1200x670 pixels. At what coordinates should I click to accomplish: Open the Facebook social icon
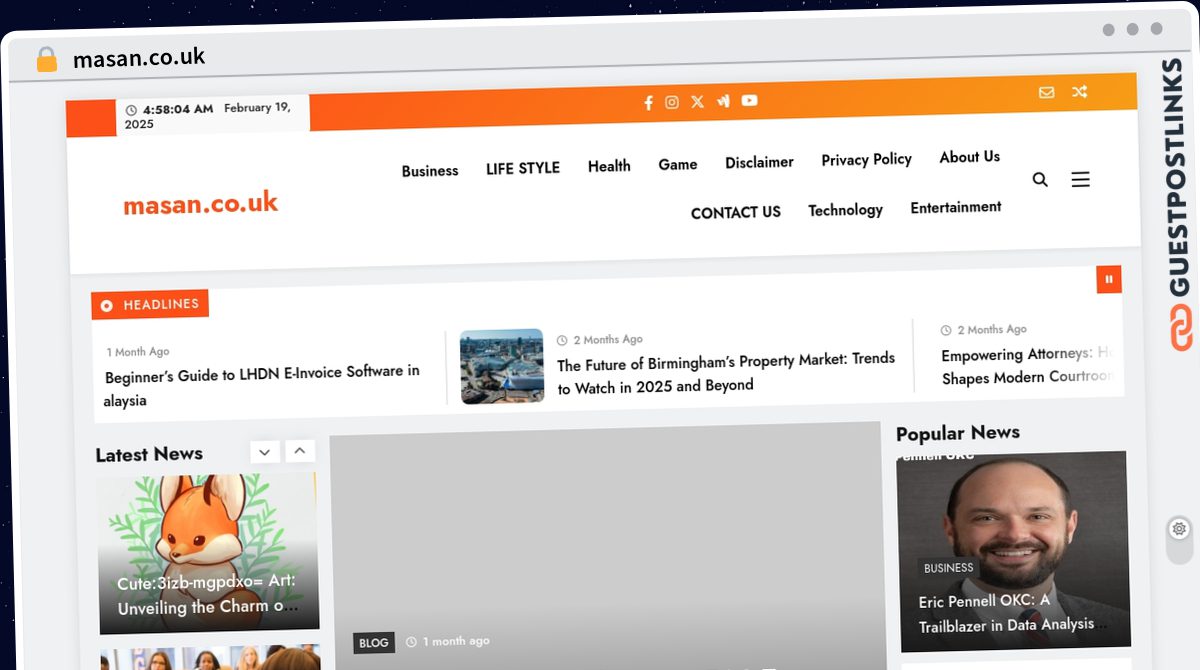pos(648,103)
